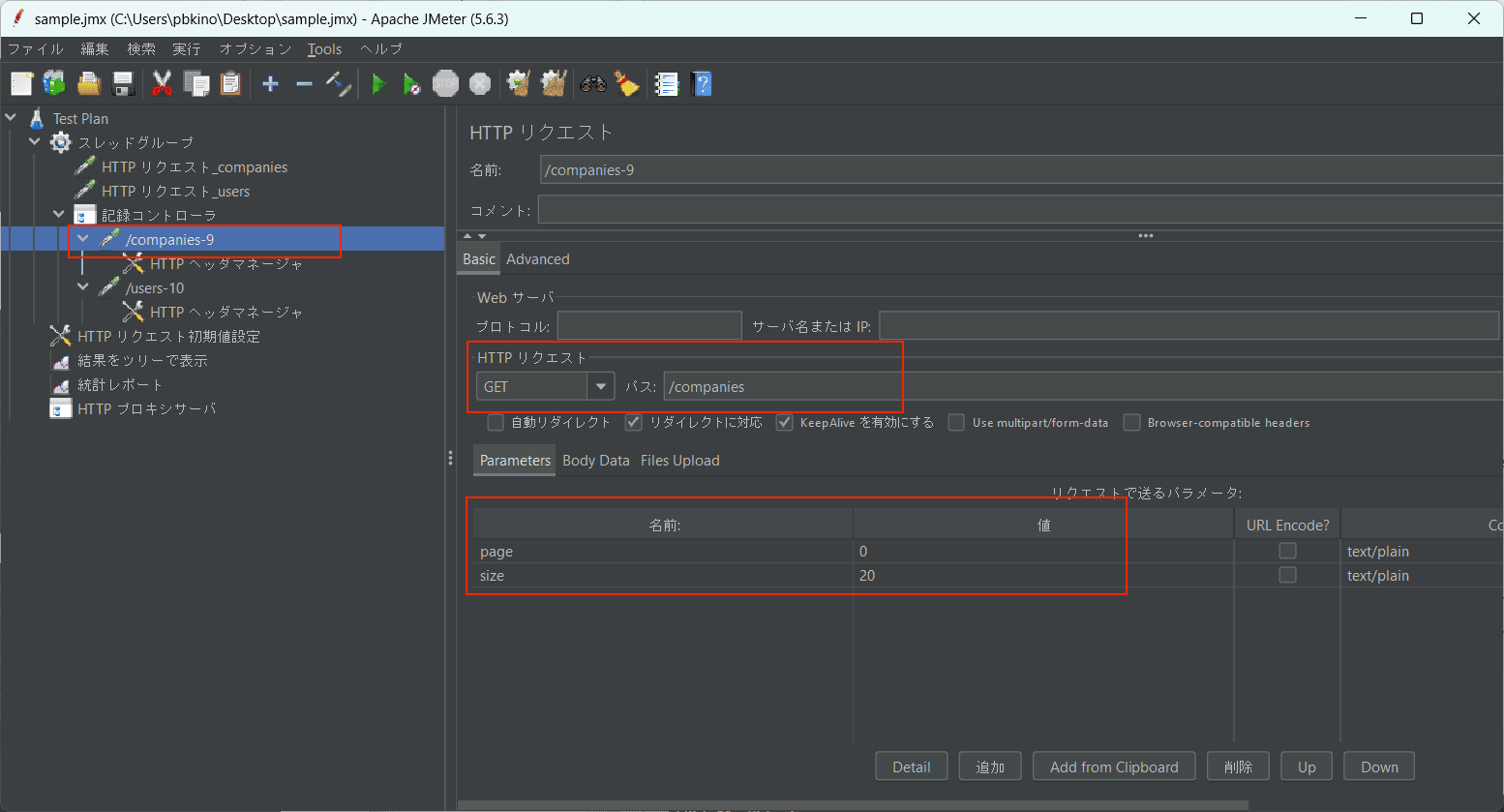Collapse the 記録コントローラ node
The image size is (1504, 812).
click(59, 215)
